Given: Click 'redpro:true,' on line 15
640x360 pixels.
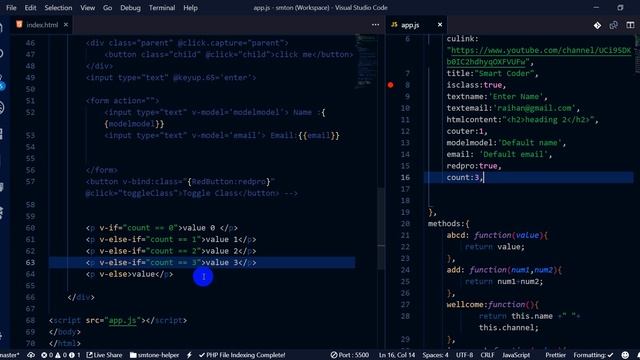Looking at the screenshot, I should click(x=474, y=166).
